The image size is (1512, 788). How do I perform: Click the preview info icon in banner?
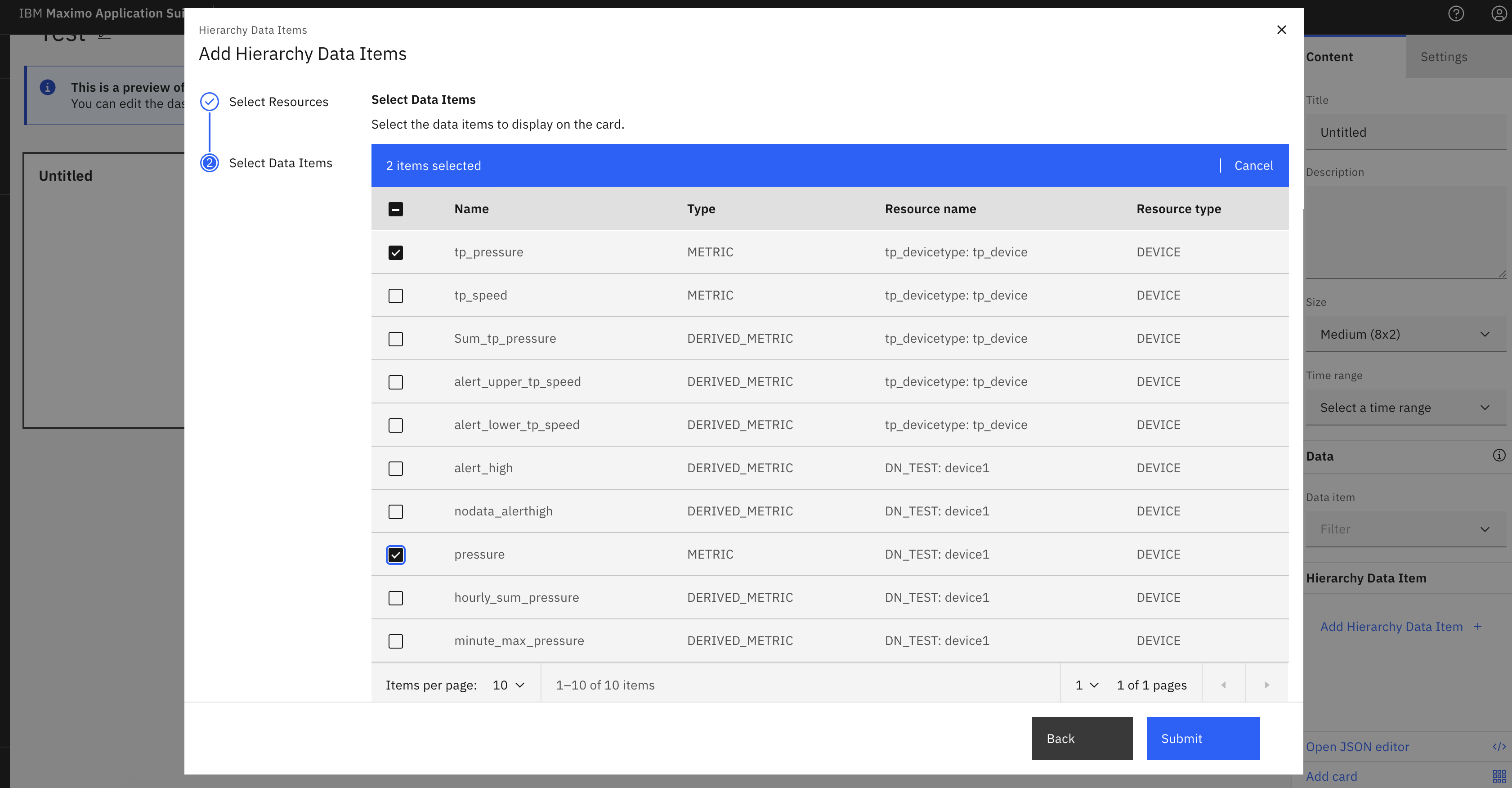[48, 88]
